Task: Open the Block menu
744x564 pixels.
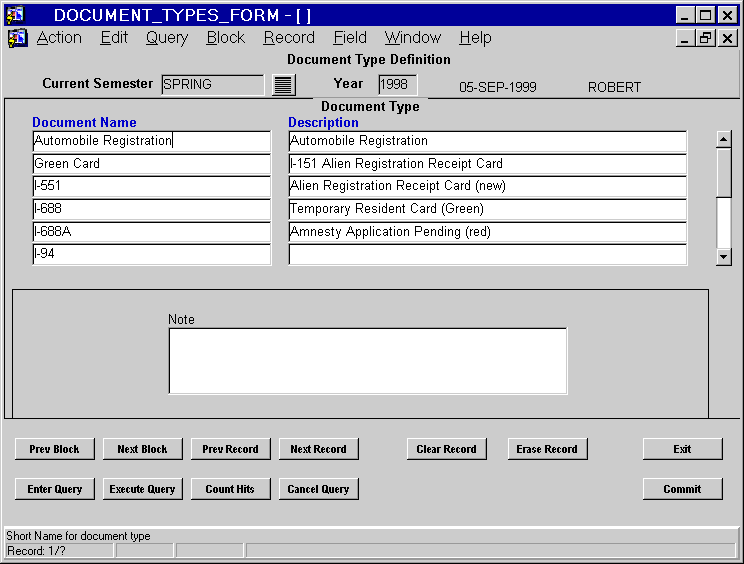Action: (x=226, y=37)
